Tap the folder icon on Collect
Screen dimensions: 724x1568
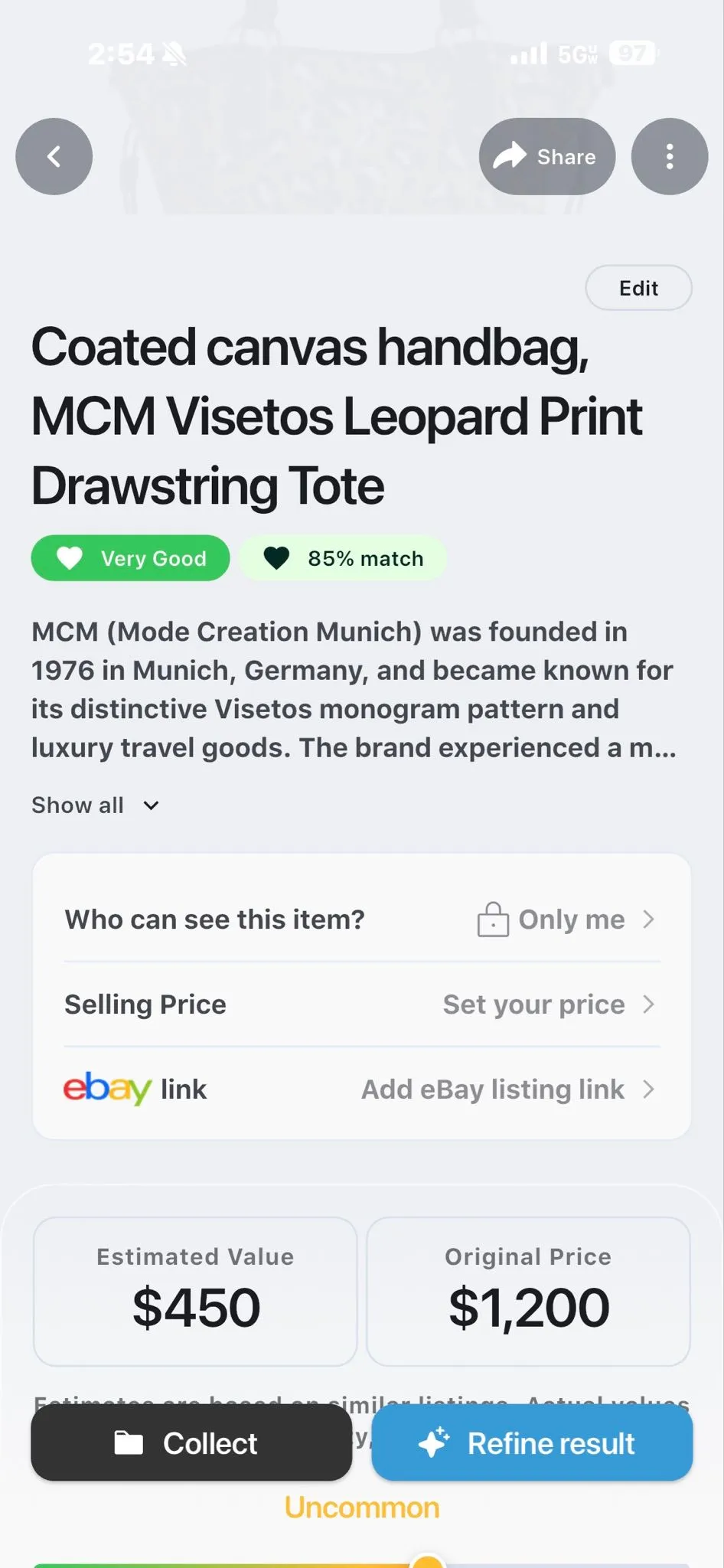tap(129, 1442)
